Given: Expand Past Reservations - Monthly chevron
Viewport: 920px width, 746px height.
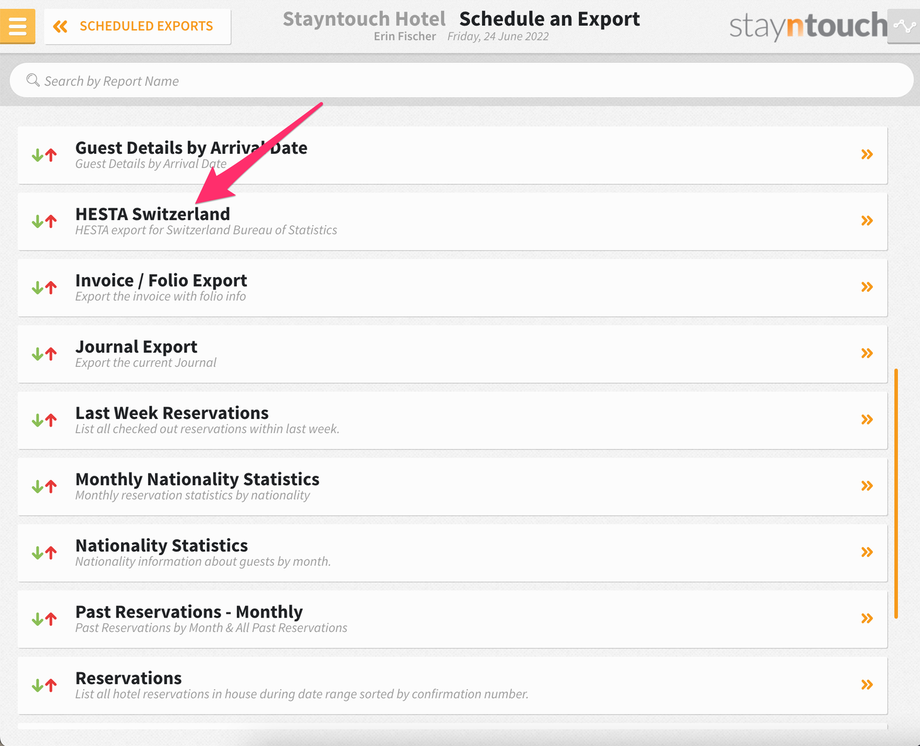Looking at the screenshot, I should click(867, 619).
